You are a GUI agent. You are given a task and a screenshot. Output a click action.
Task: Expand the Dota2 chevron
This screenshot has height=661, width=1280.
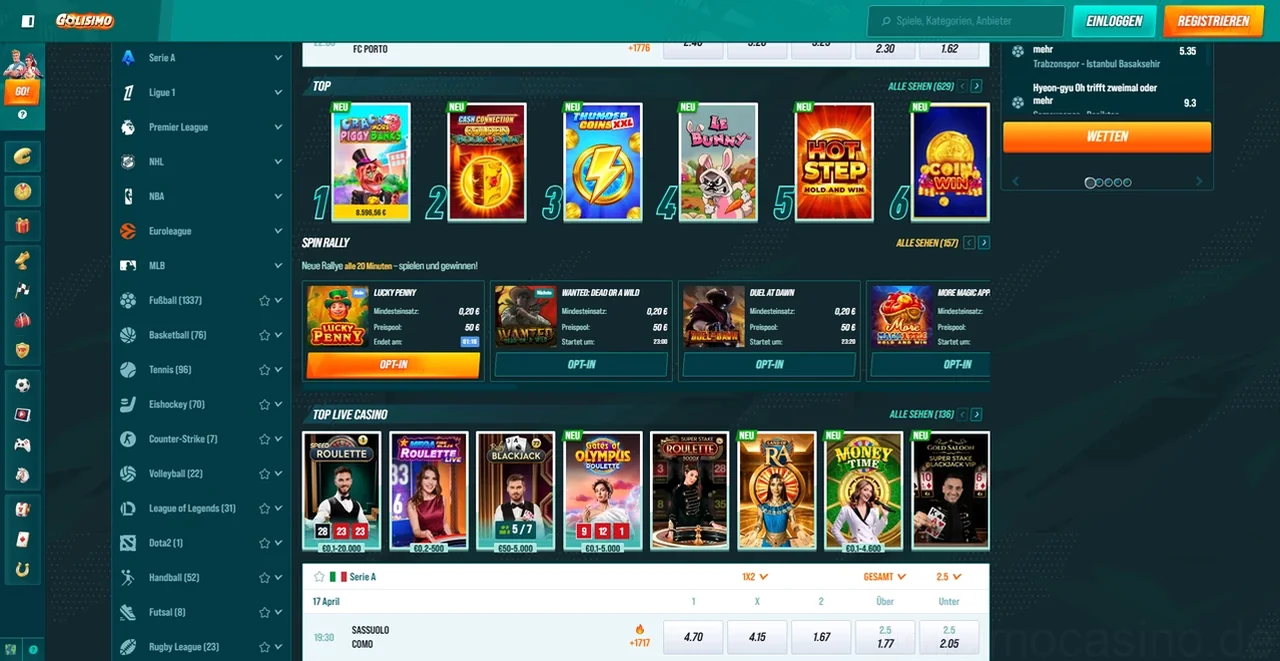click(278, 543)
